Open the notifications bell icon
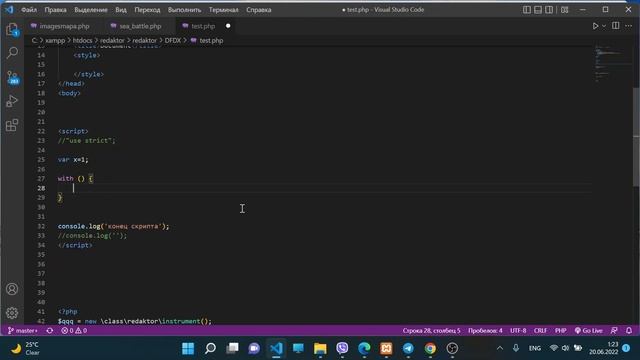 point(629,331)
